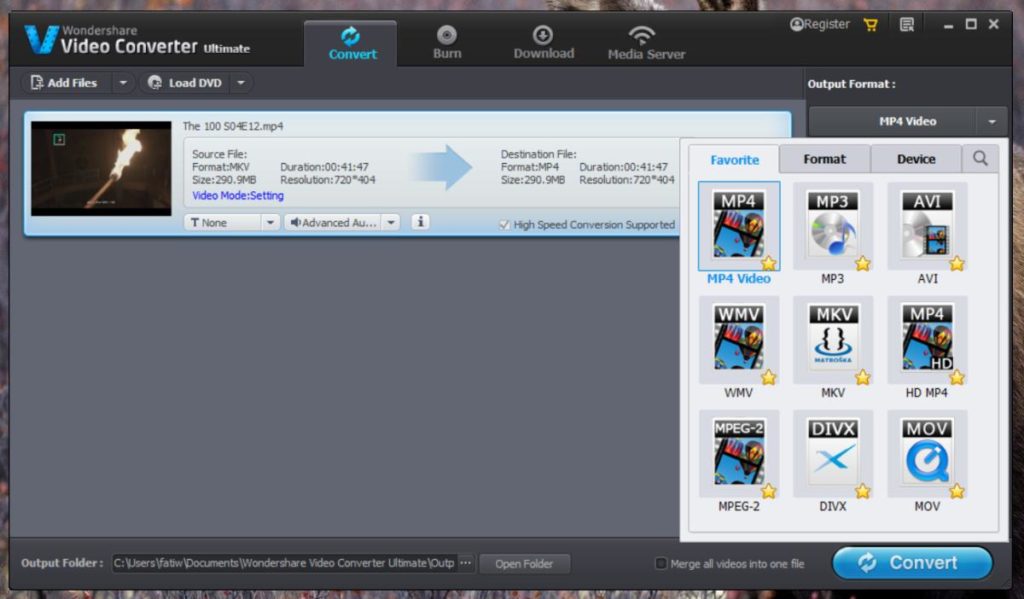
Task: Go to the Download tab
Action: 543,42
